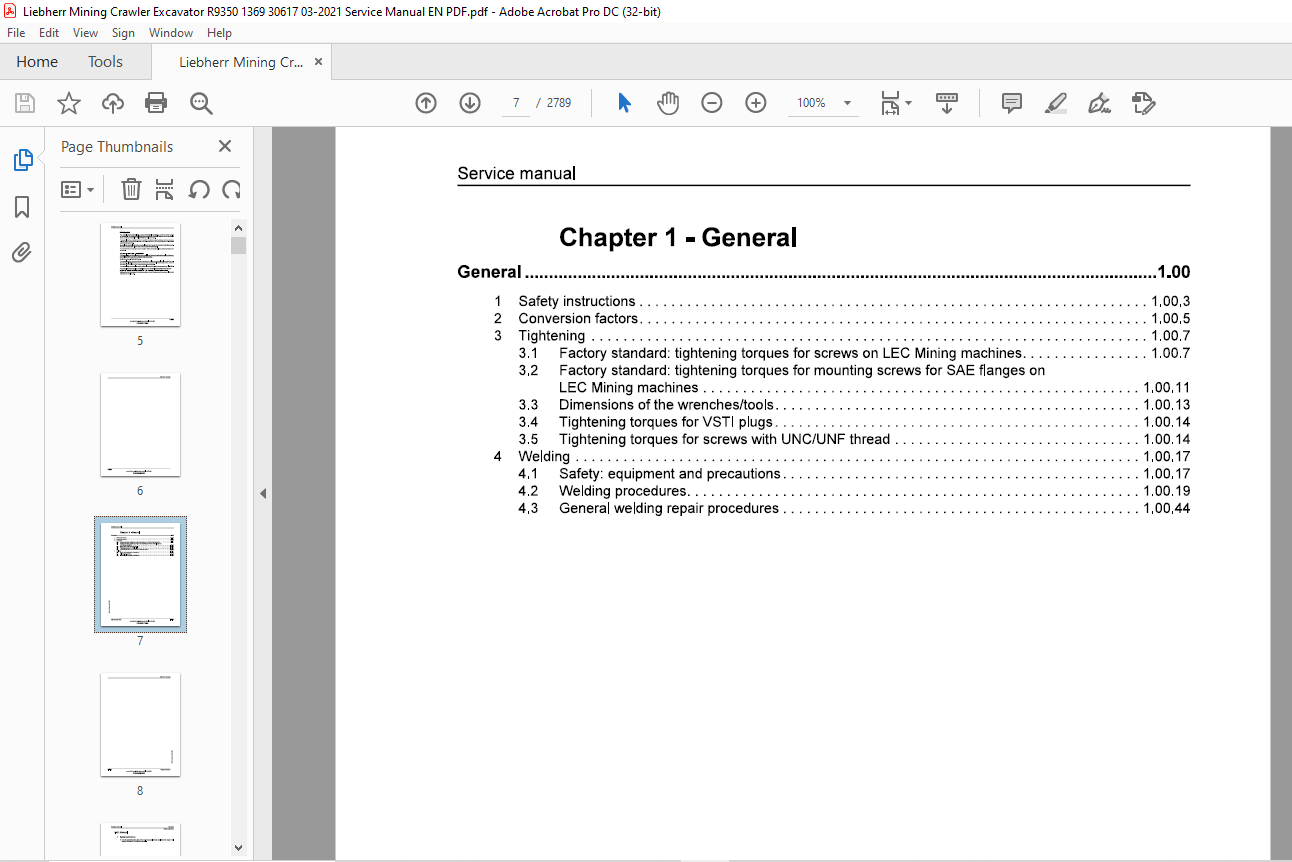Select page 5 thumbnail

(140, 275)
